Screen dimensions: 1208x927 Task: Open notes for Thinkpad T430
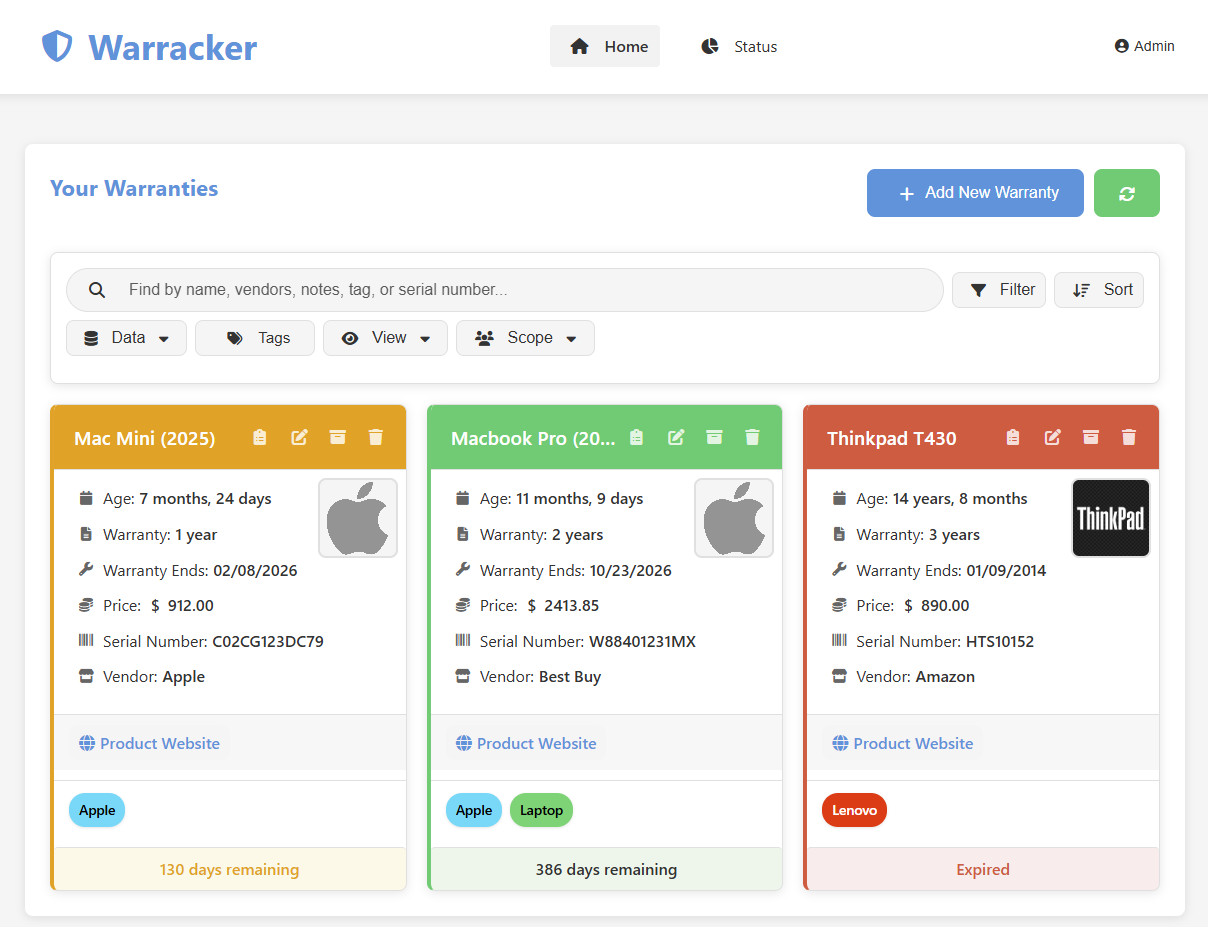[x=1013, y=437]
